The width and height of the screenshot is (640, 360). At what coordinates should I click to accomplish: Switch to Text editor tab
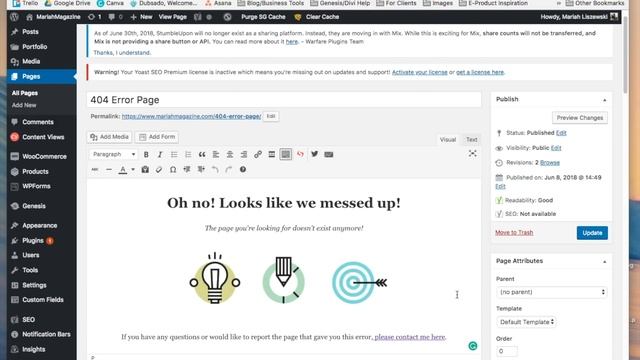click(x=471, y=140)
